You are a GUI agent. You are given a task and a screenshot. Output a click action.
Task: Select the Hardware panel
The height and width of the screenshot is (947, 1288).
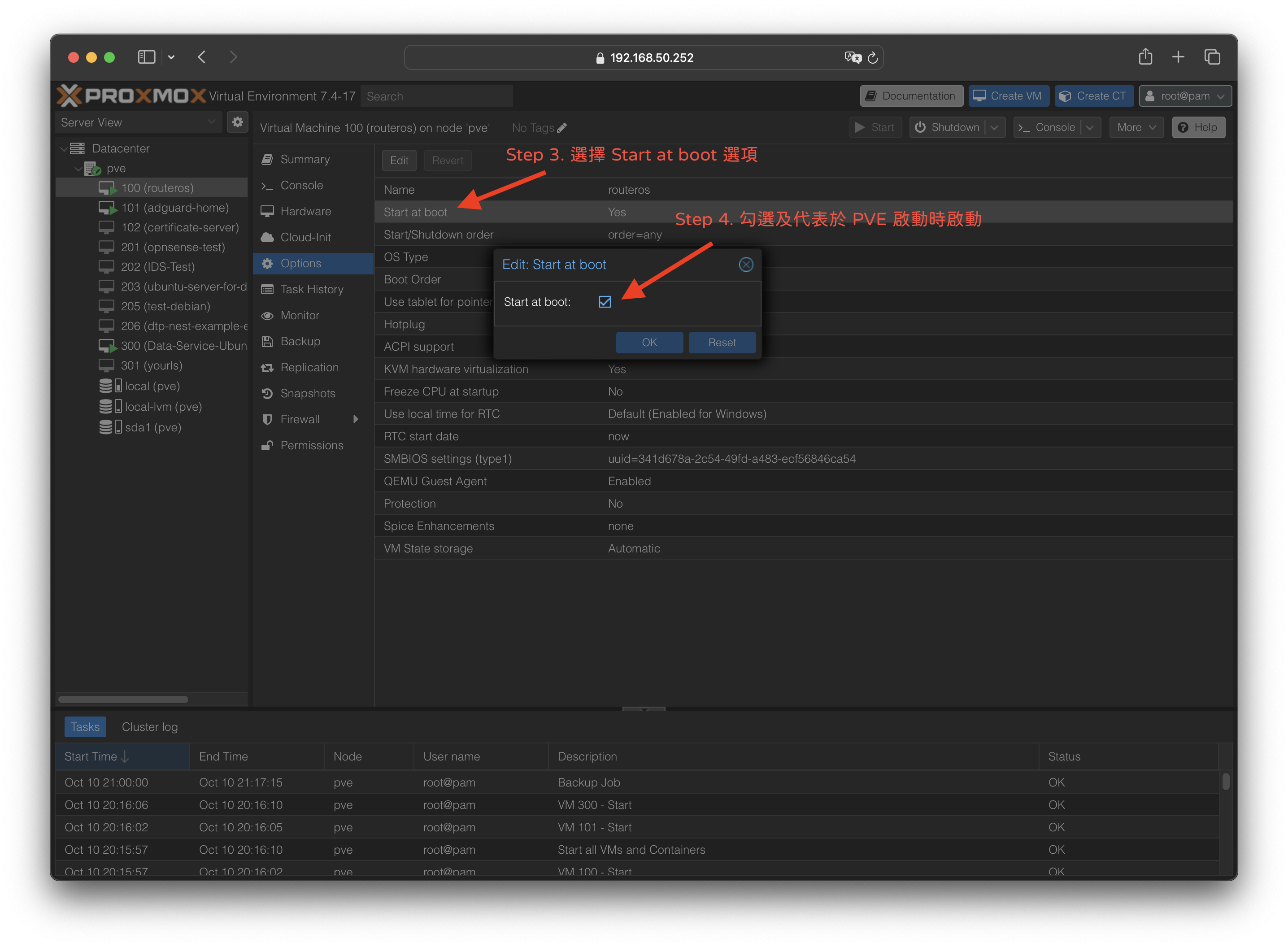coord(305,211)
